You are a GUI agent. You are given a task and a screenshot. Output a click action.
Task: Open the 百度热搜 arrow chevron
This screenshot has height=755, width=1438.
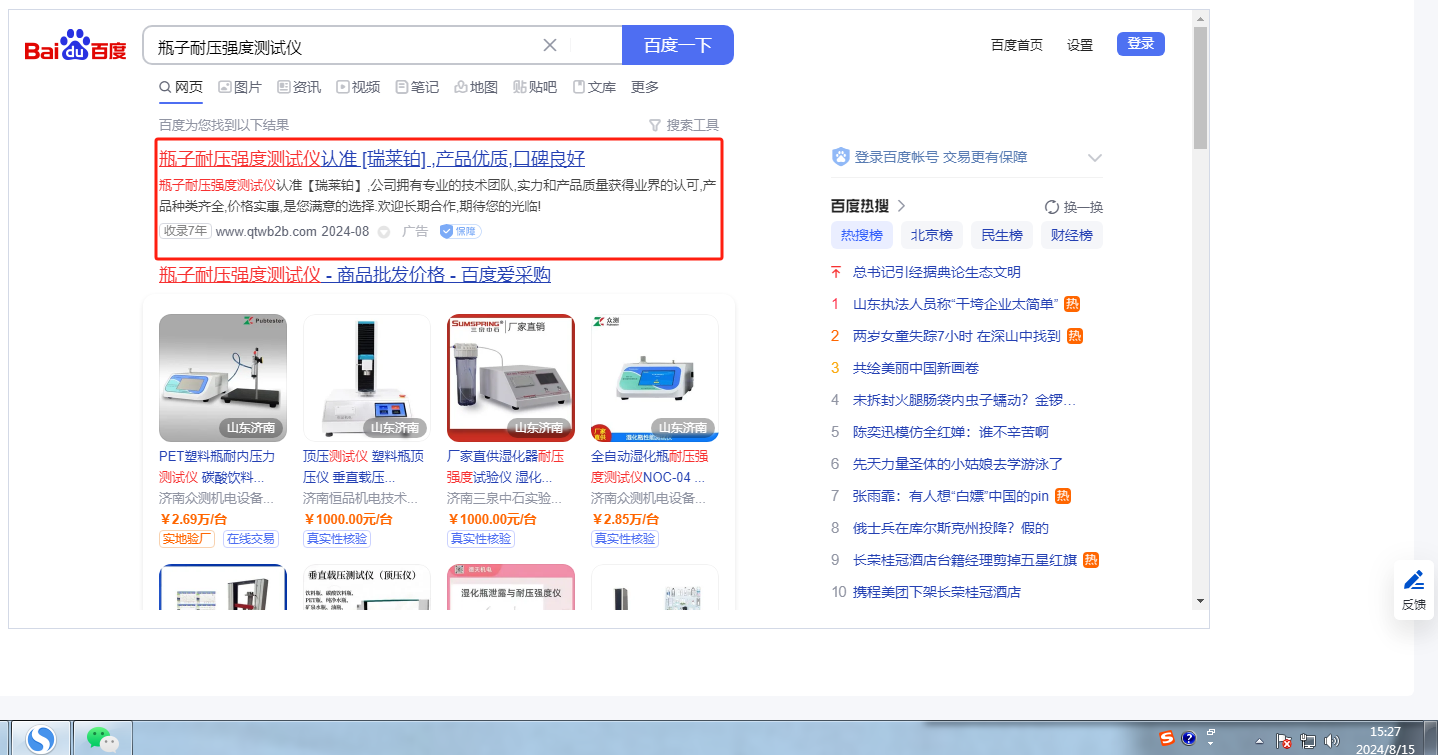pos(901,206)
